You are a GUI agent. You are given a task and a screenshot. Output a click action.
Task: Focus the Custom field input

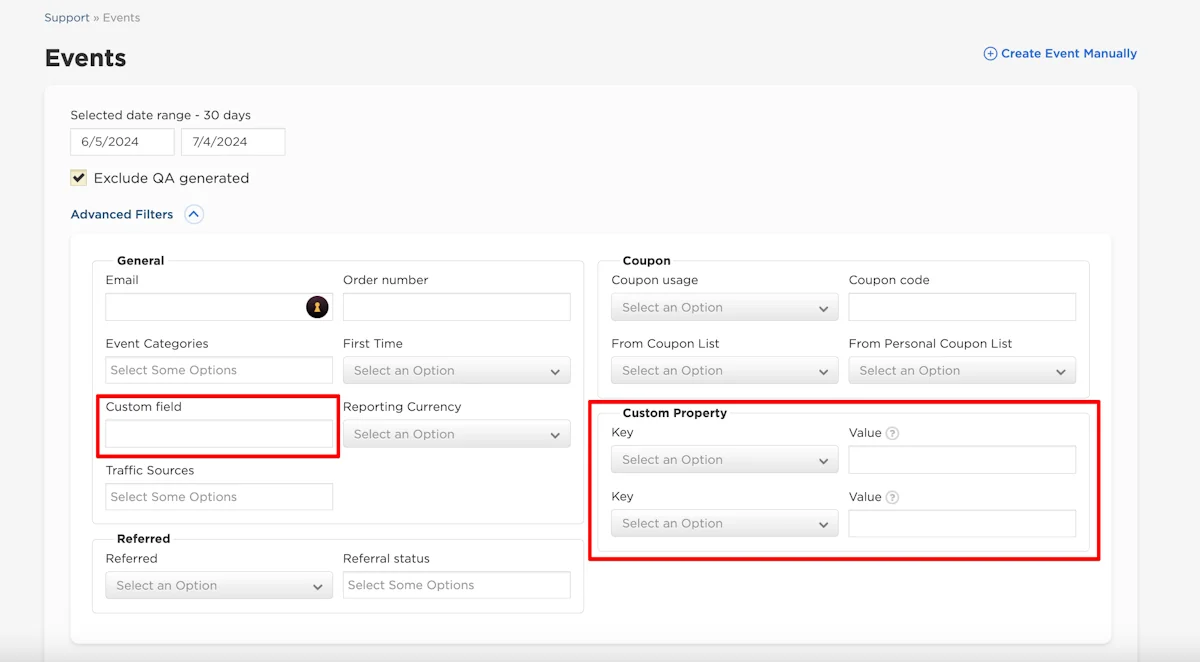click(219, 434)
